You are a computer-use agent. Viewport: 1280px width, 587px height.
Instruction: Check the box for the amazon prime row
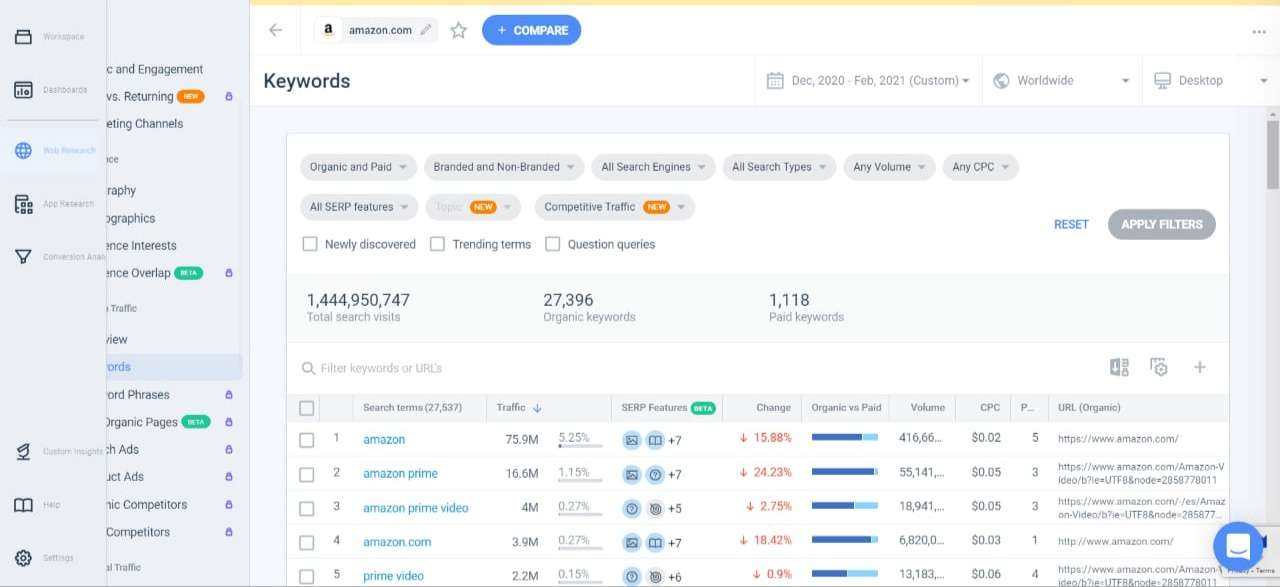coord(307,473)
